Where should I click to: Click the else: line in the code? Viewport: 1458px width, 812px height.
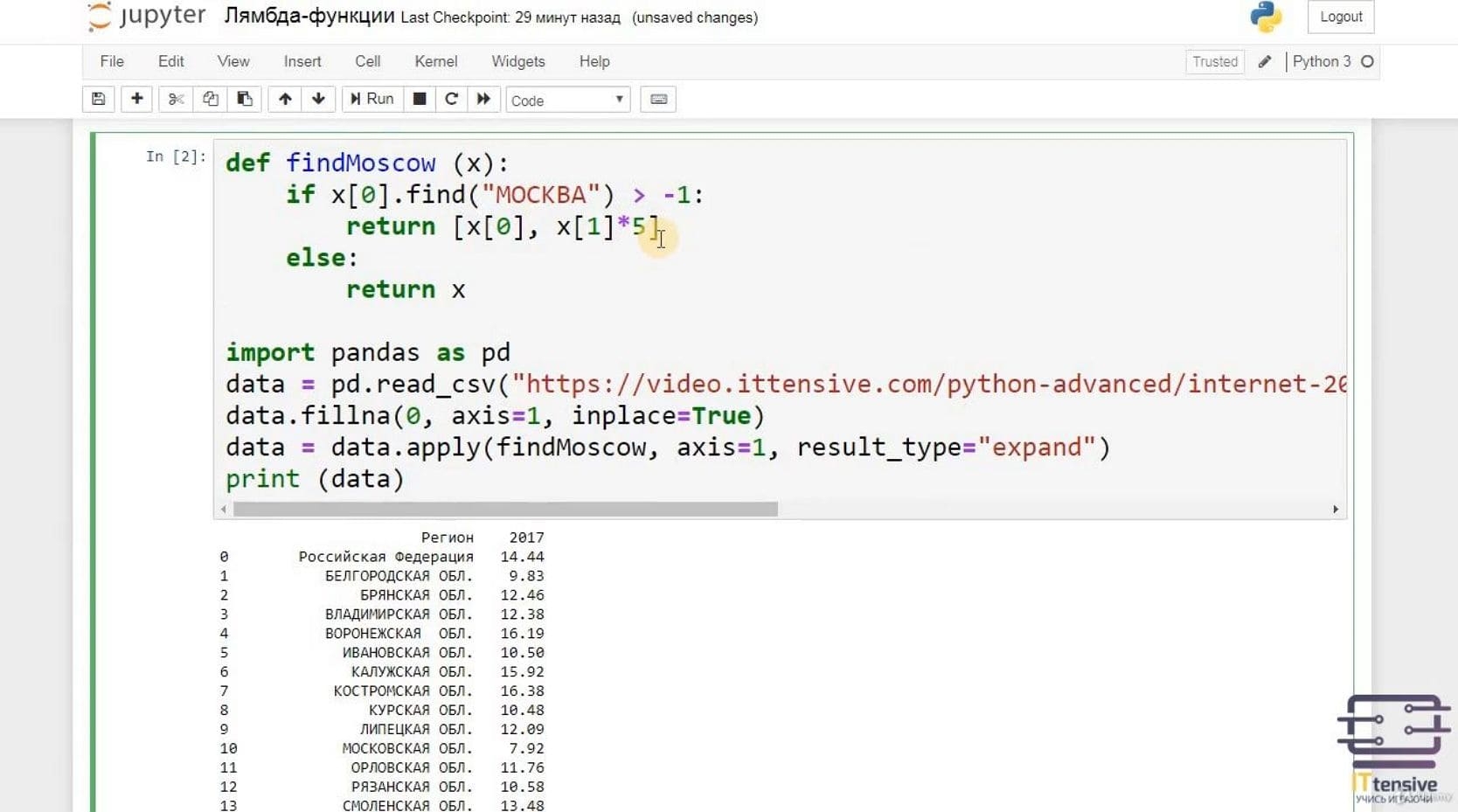[322, 258]
